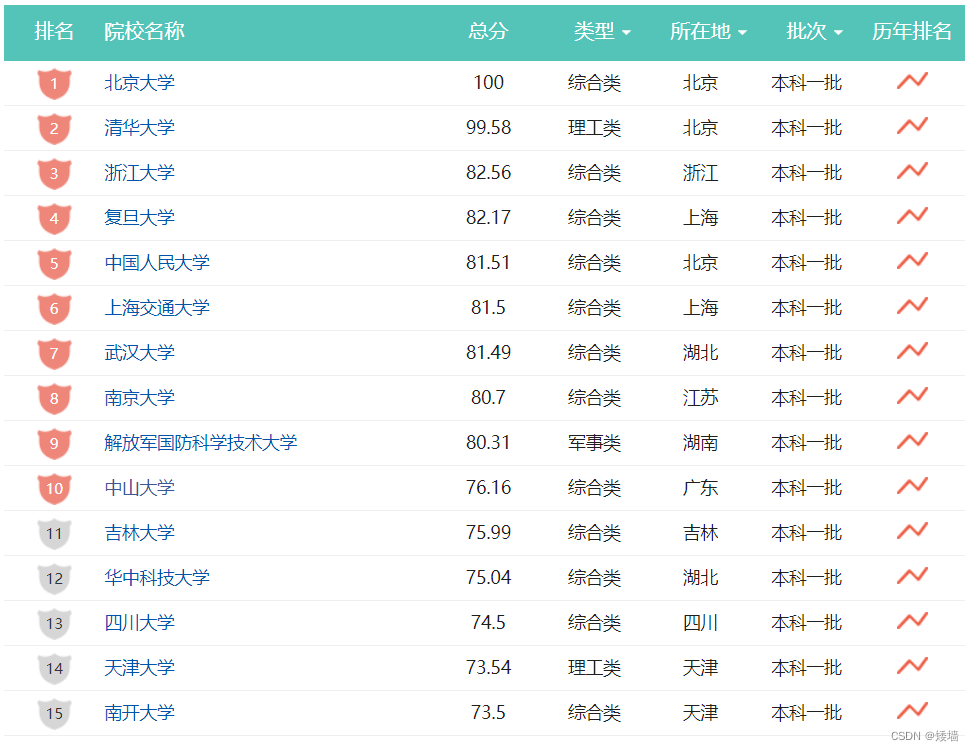974x751 pixels.
Task: Click the gray rank 15 shield badge
Action: [x=55, y=714]
